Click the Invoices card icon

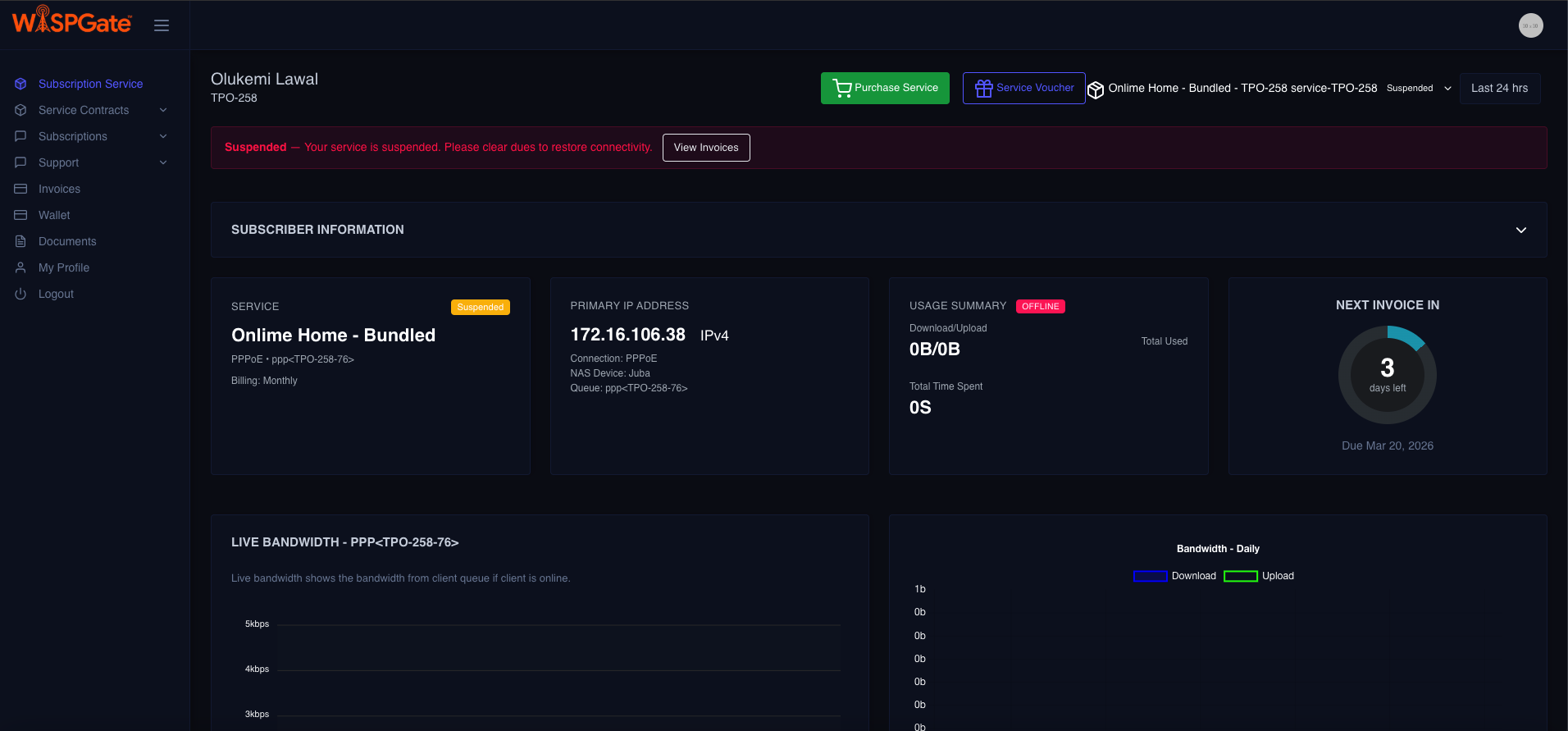(x=21, y=189)
